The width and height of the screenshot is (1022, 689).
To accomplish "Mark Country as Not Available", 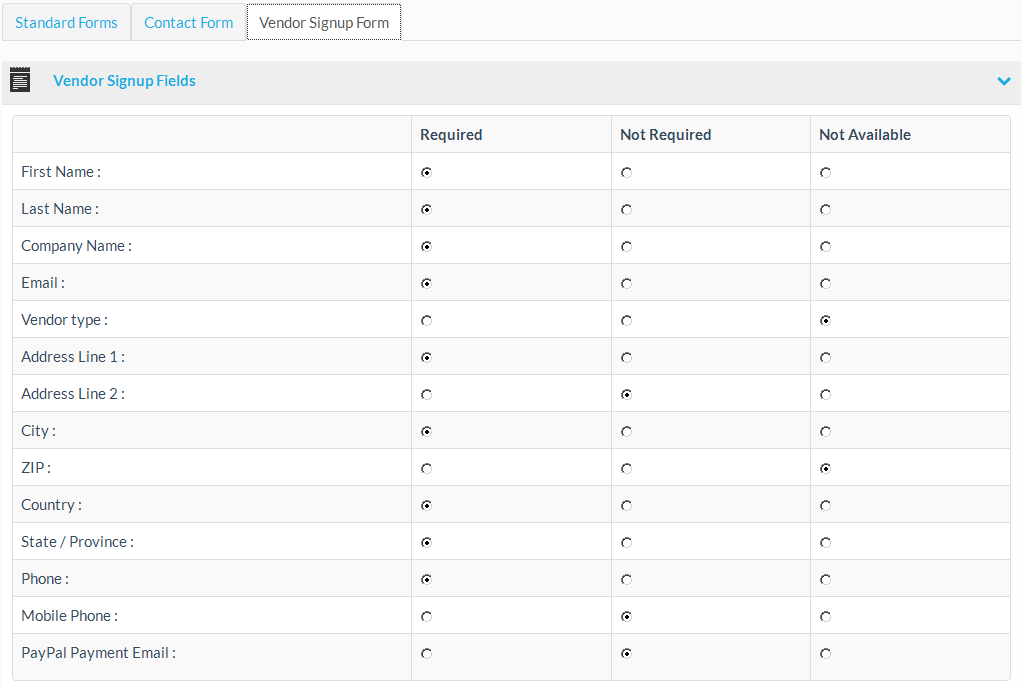I will (x=825, y=506).
